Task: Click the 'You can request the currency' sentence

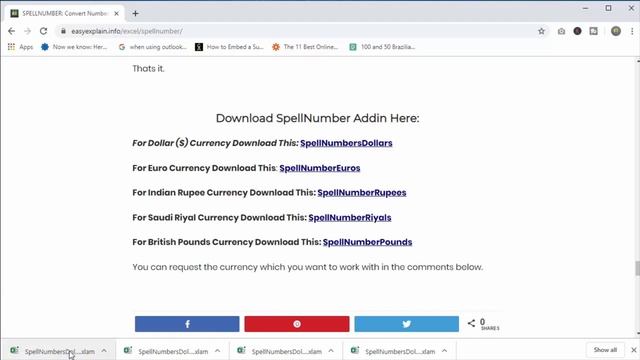Action: [x=307, y=267]
